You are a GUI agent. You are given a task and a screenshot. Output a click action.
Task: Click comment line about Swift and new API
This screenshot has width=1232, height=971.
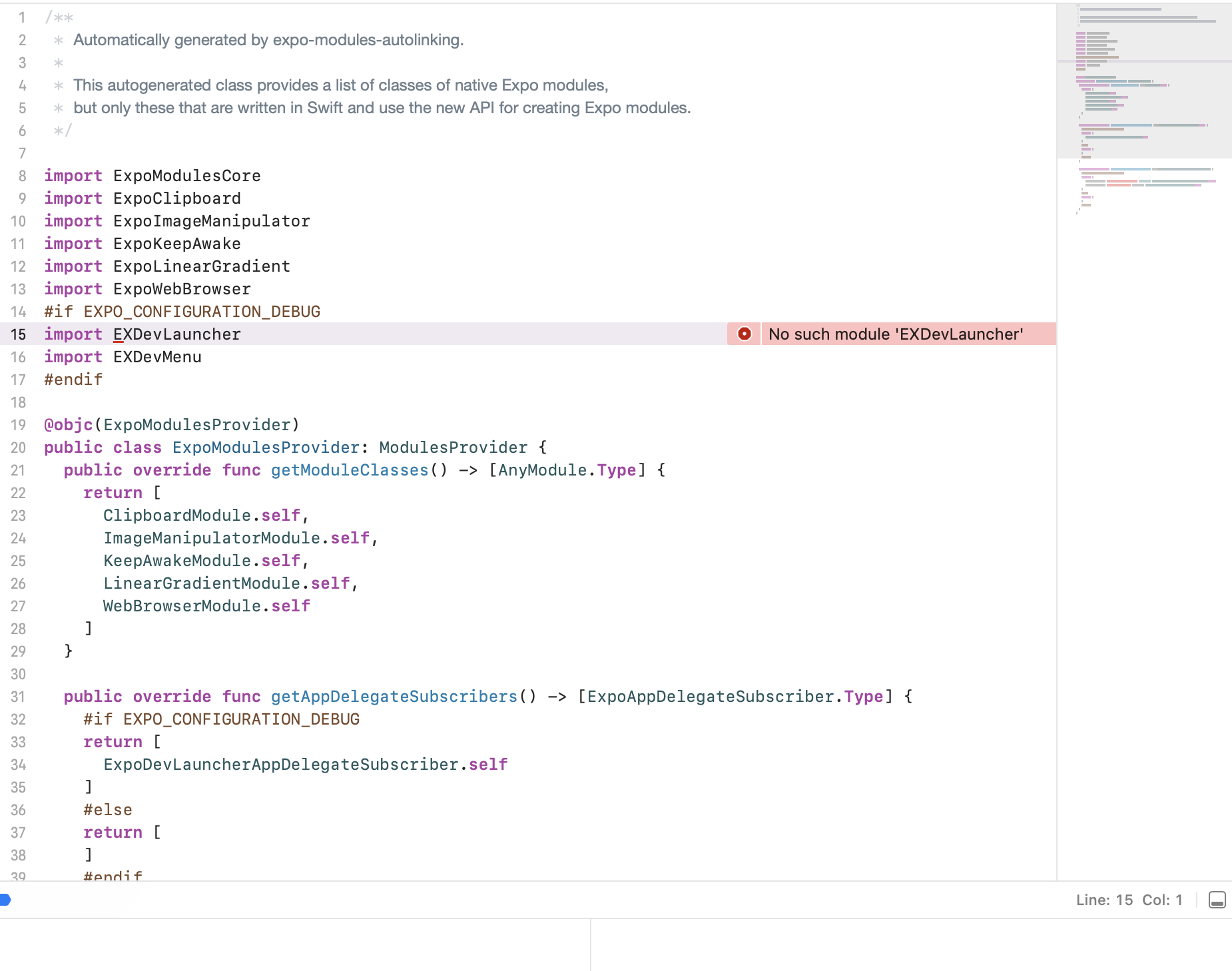point(382,108)
